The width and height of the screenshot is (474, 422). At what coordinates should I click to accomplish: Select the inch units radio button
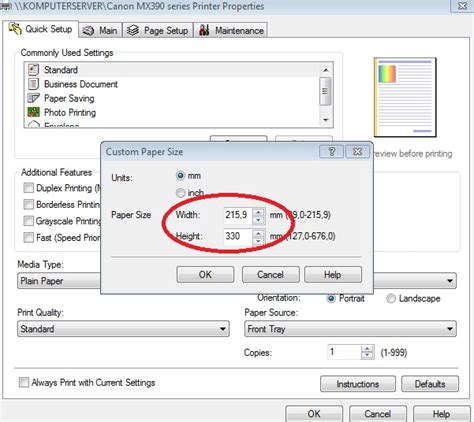180,193
